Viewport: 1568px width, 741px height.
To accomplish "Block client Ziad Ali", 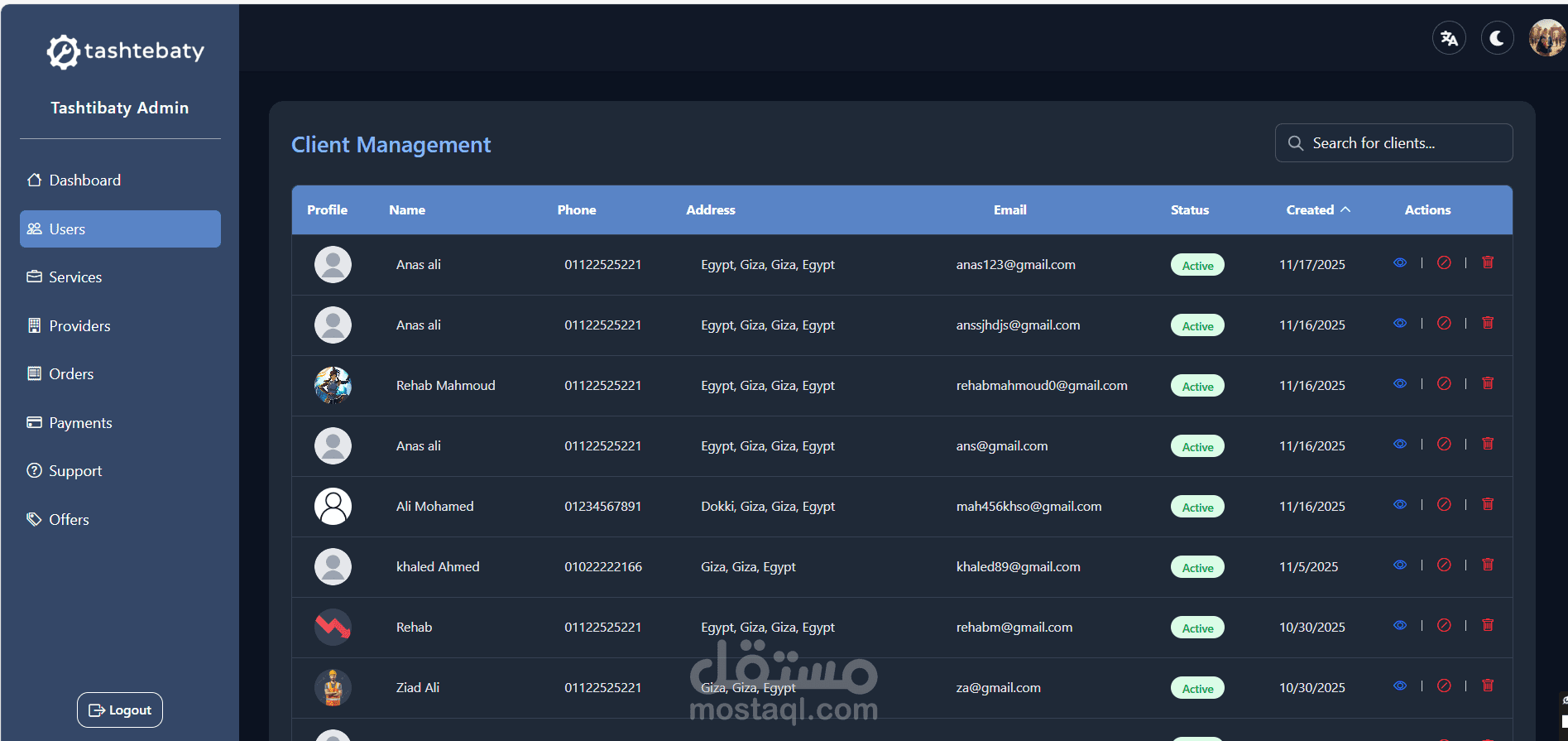I will point(1444,686).
